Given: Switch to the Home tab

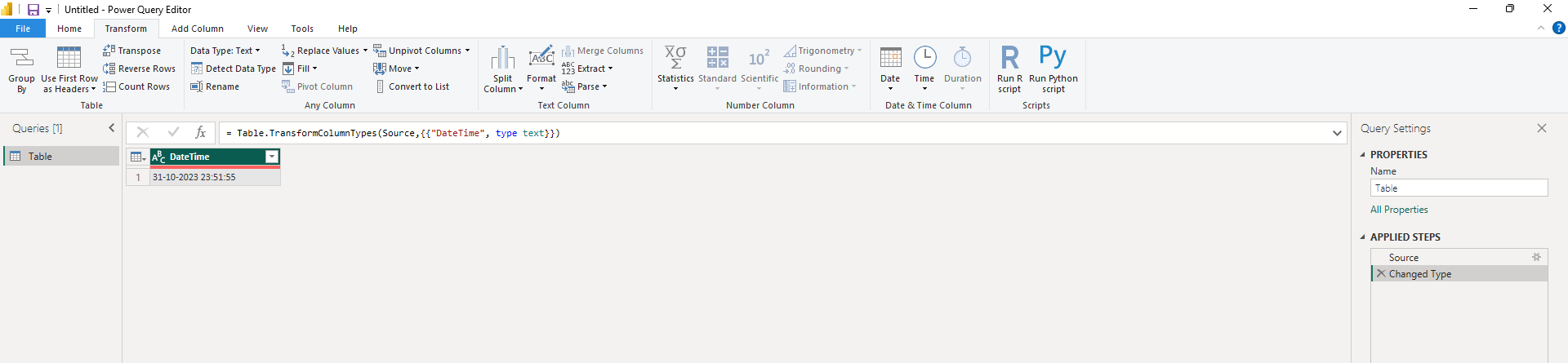Looking at the screenshot, I should pyautogui.click(x=69, y=29).
